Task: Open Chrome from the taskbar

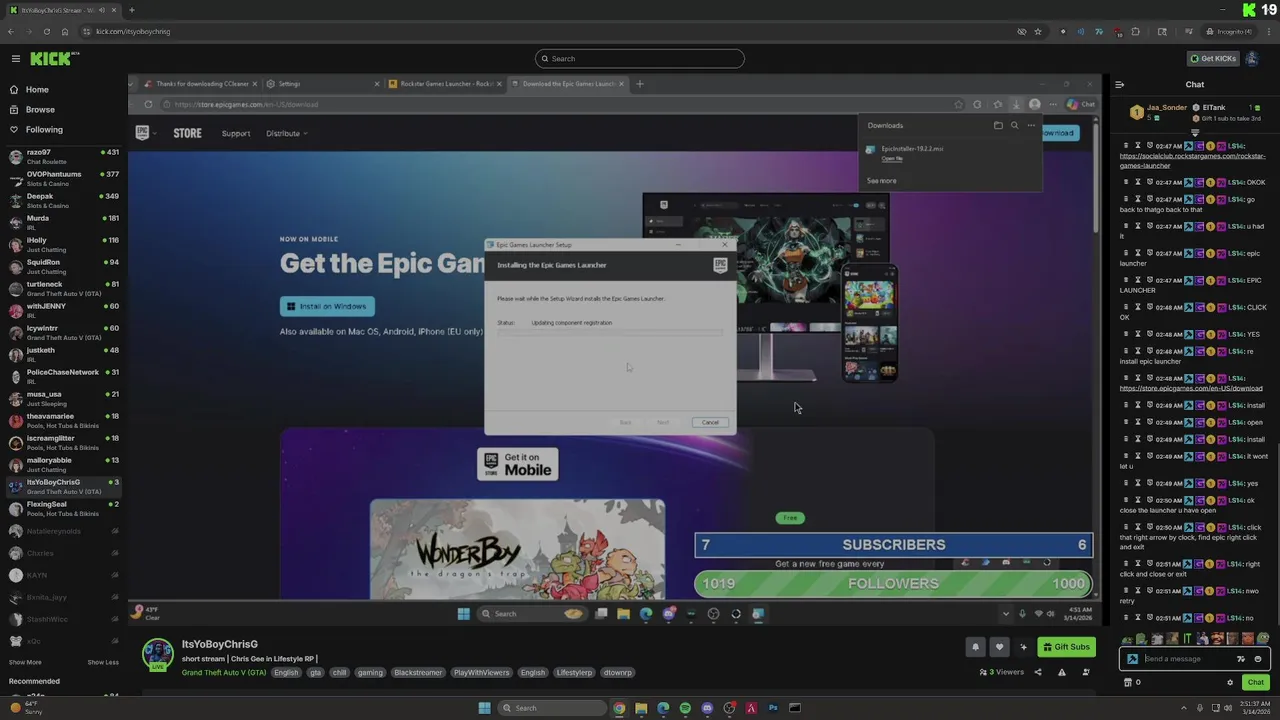Action: 619,708
